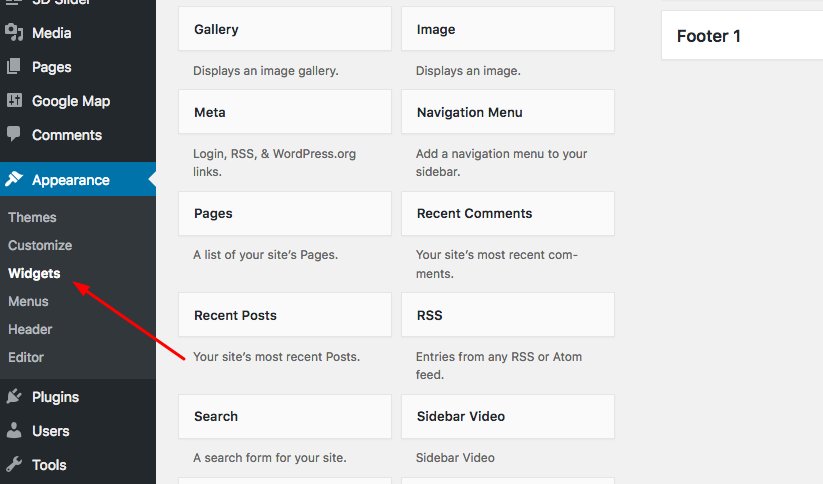Click the Media camera-and-note icon

point(14,33)
